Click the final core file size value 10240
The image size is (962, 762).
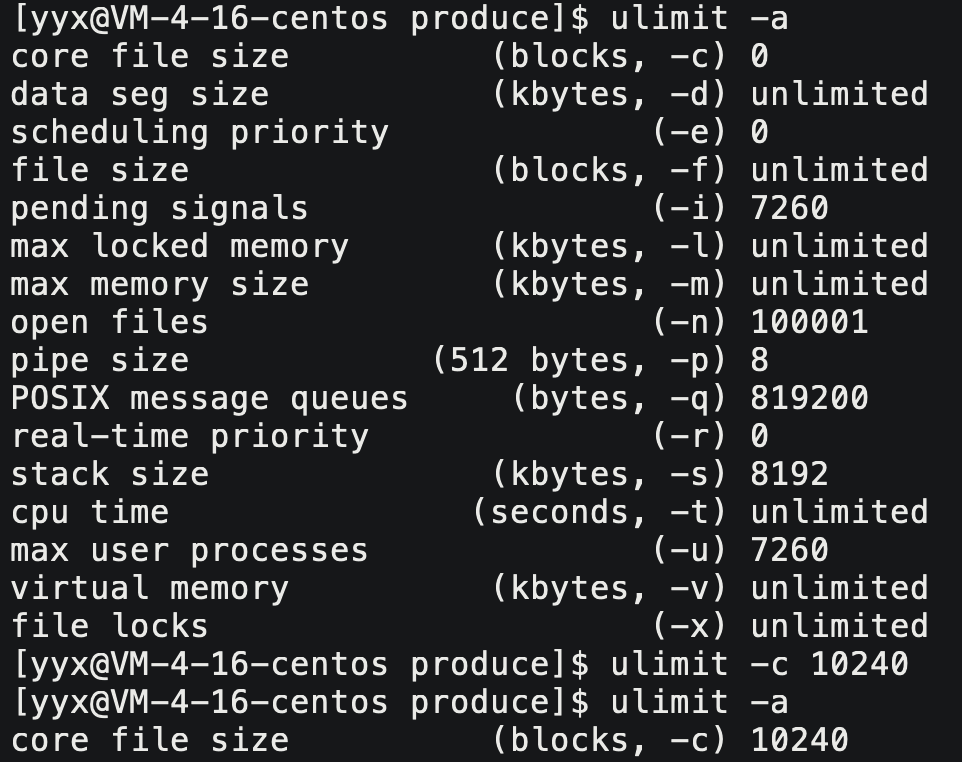point(799,740)
